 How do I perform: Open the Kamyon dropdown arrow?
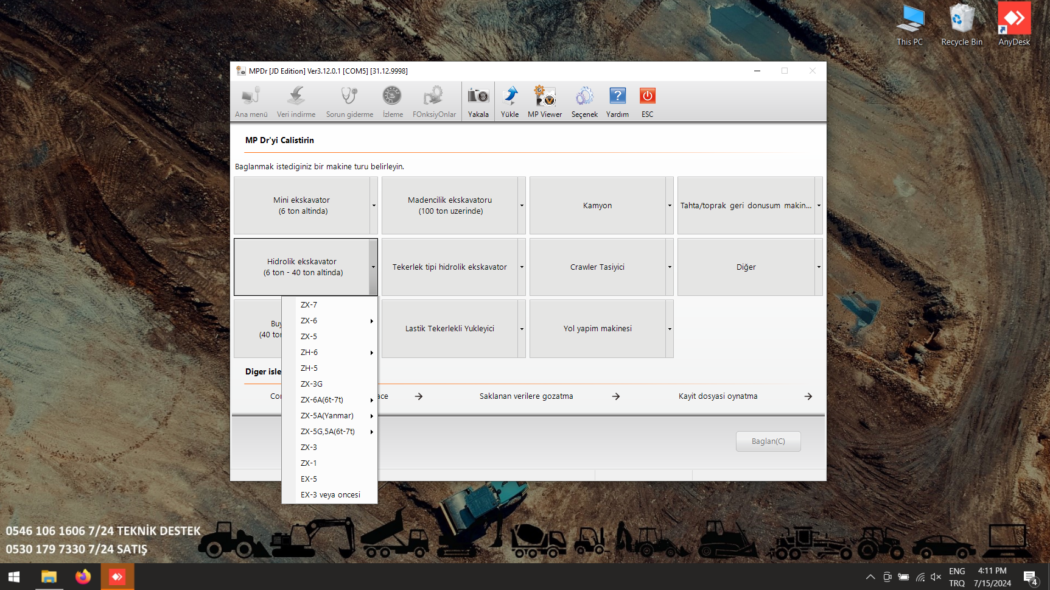tap(670, 205)
